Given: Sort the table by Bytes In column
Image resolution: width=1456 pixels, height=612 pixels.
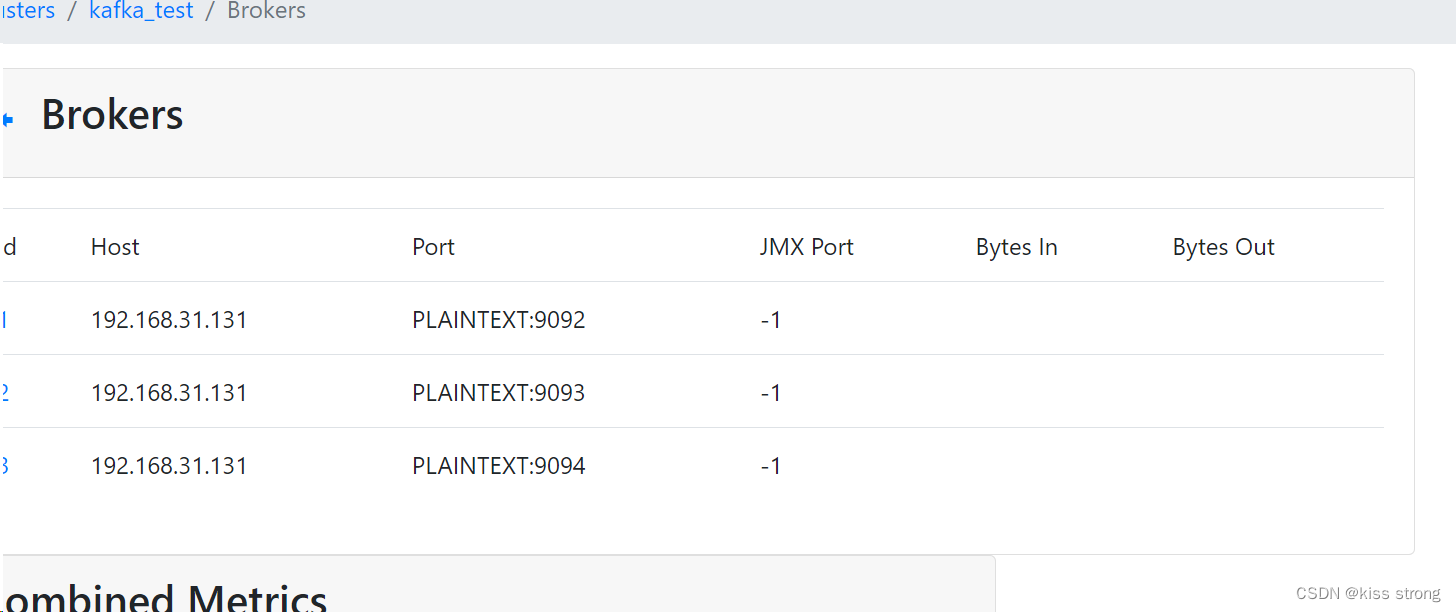Looking at the screenshot, I should point(1016,246).
